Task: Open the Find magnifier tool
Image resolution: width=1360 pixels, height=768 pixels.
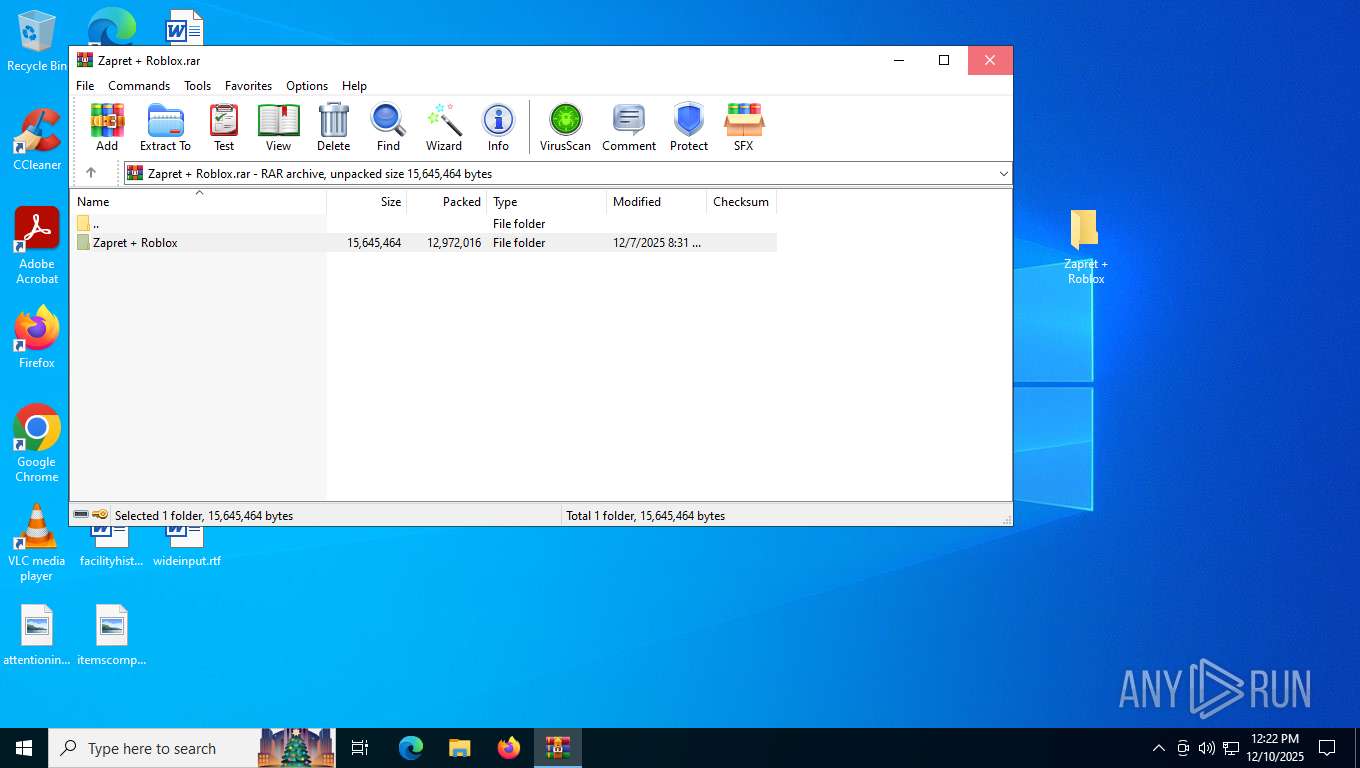Action: coord(388,127)
